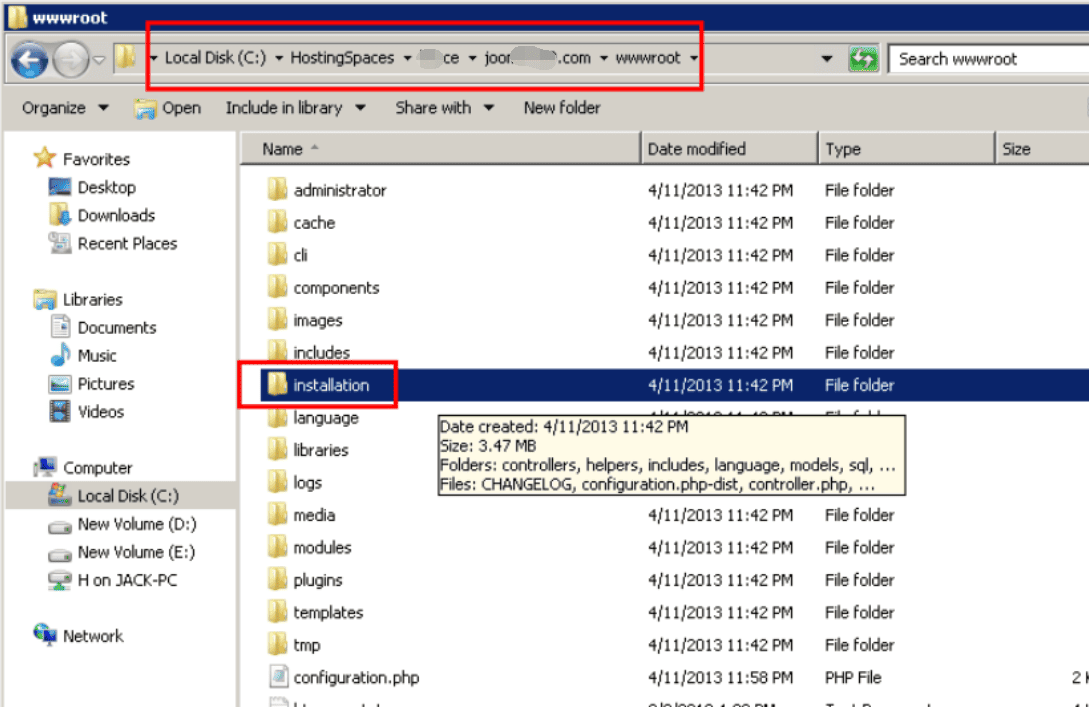Open the Include in library menu
The width and height of the screenshot is (1089, 725).
pos(296,108)
